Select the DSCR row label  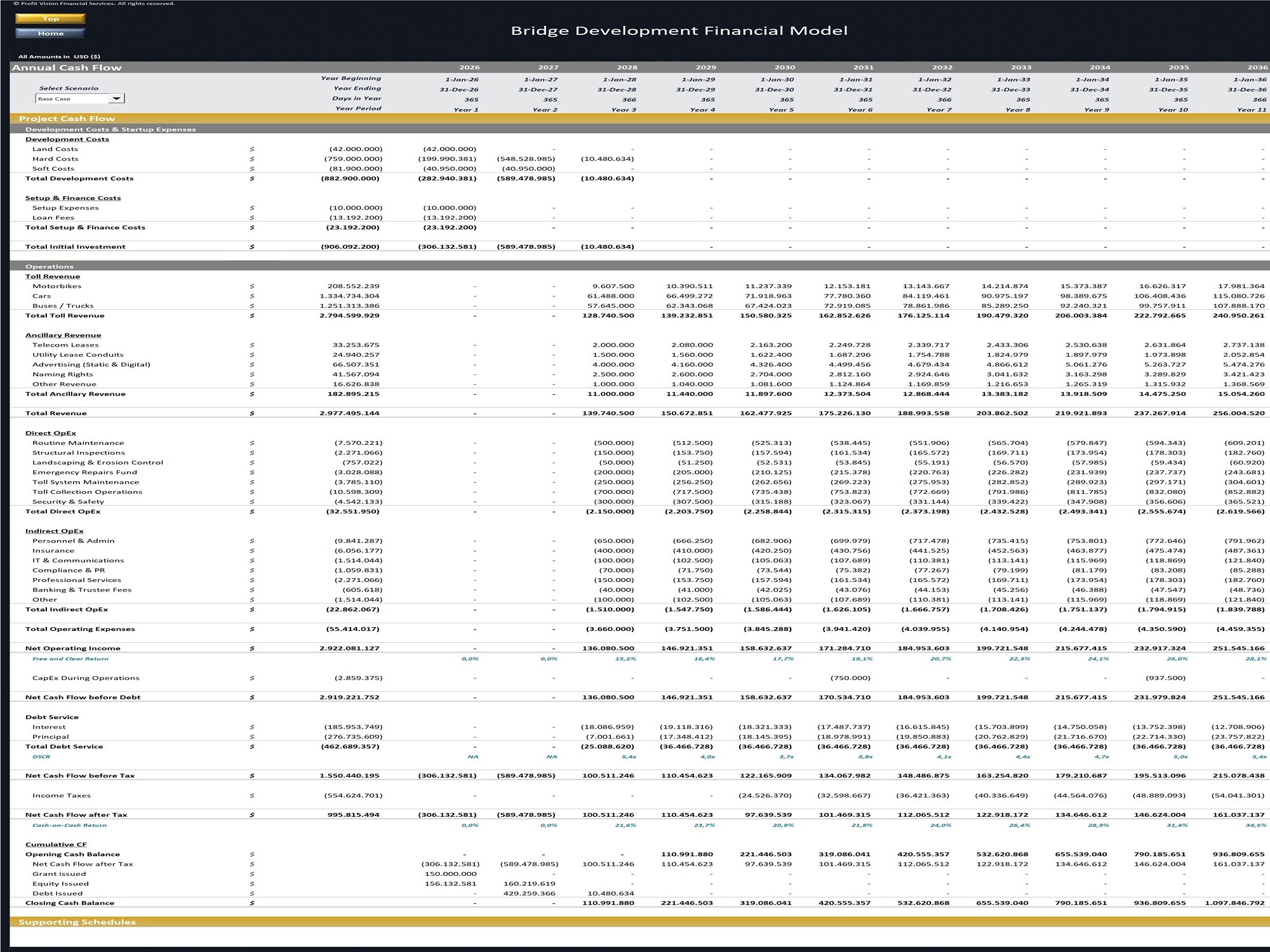(x=41, y=757)
